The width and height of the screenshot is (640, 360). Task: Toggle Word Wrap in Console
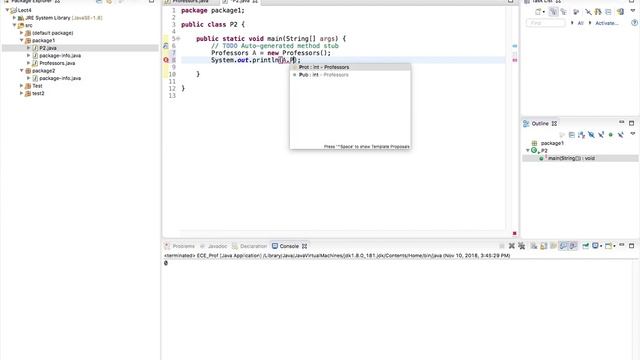(553, 246)
